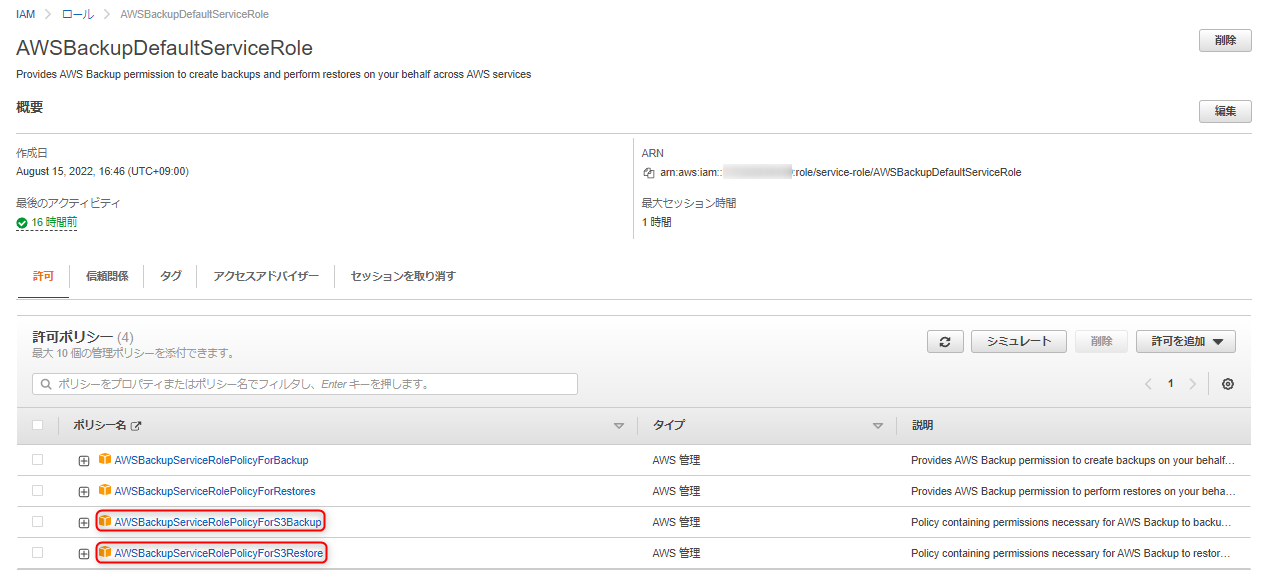Image resolution: width=1267 pixels, height=576 pixels.
Task: Click inside the policy filter input field
Action: 300,383
